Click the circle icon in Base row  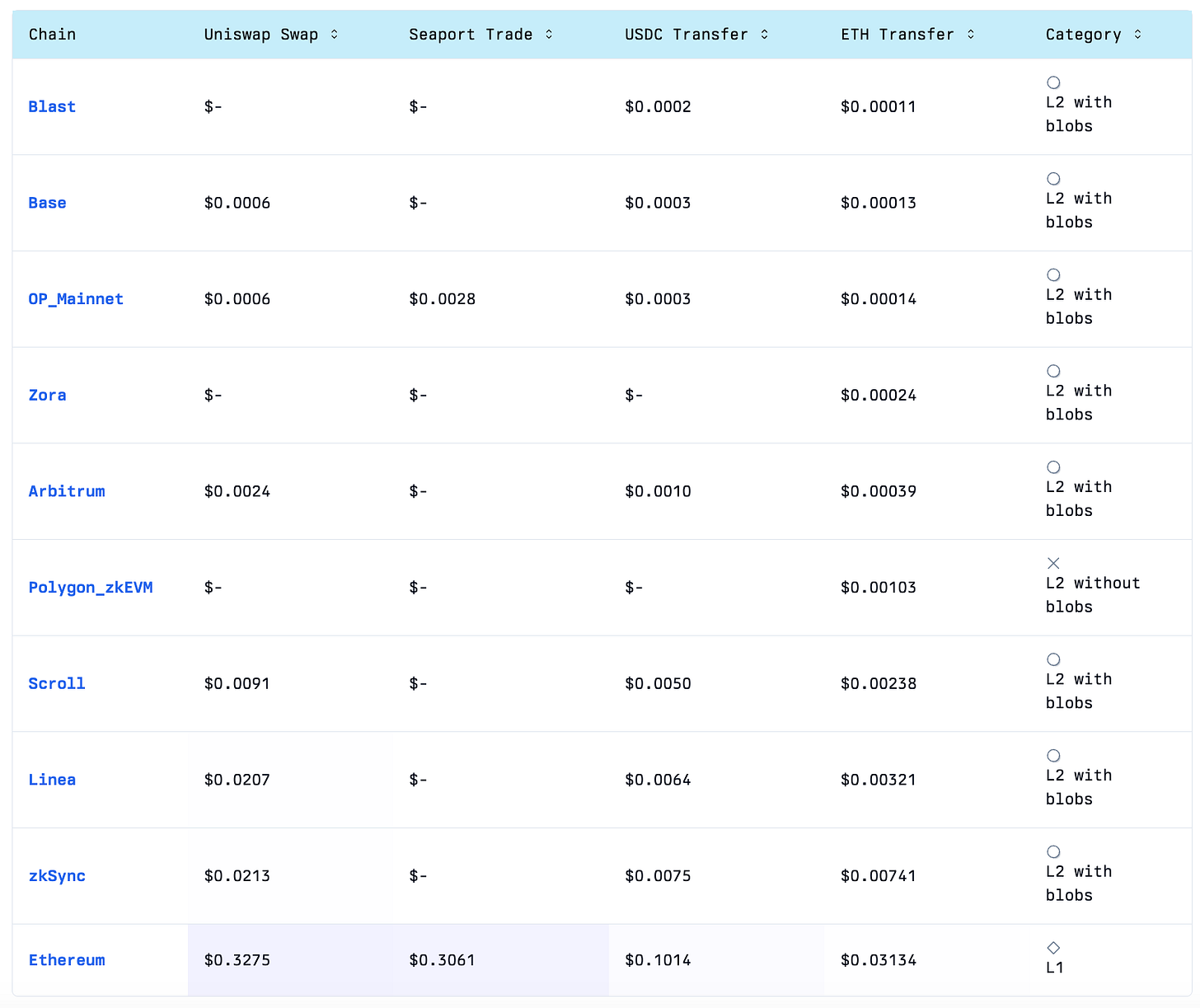click(x=1053, y=179)
